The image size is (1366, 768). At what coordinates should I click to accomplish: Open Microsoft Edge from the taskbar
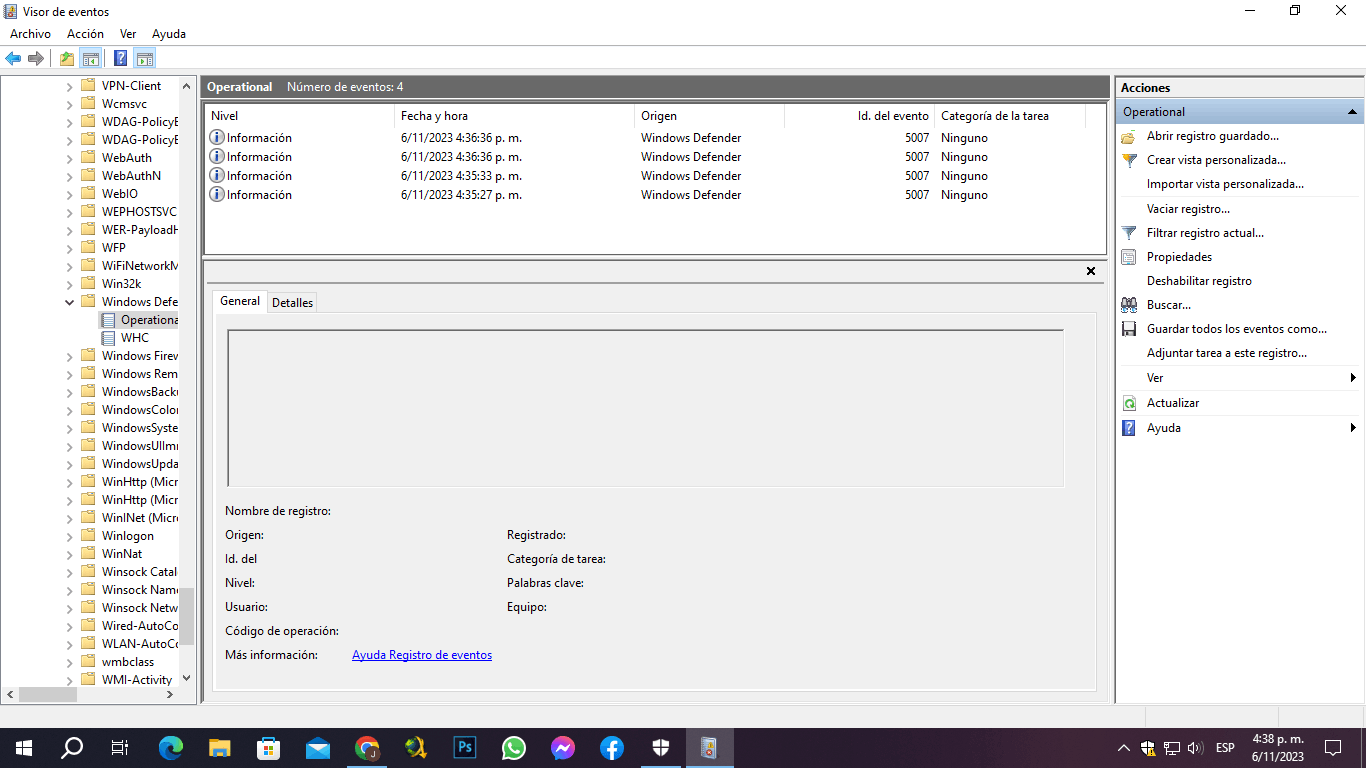coord(172,748)
